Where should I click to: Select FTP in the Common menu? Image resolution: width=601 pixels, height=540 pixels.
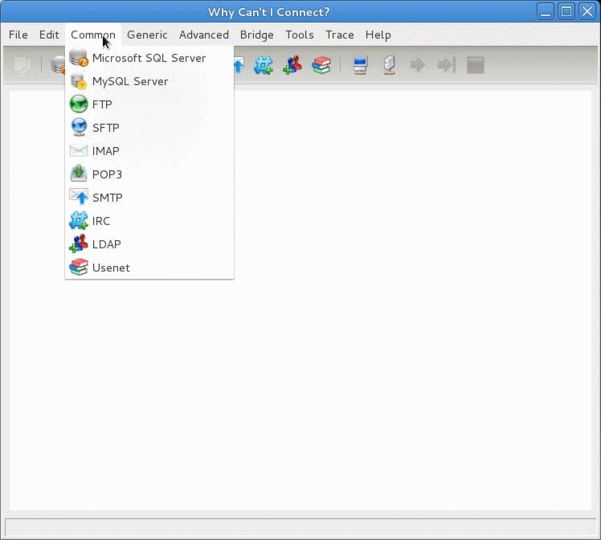149,105
